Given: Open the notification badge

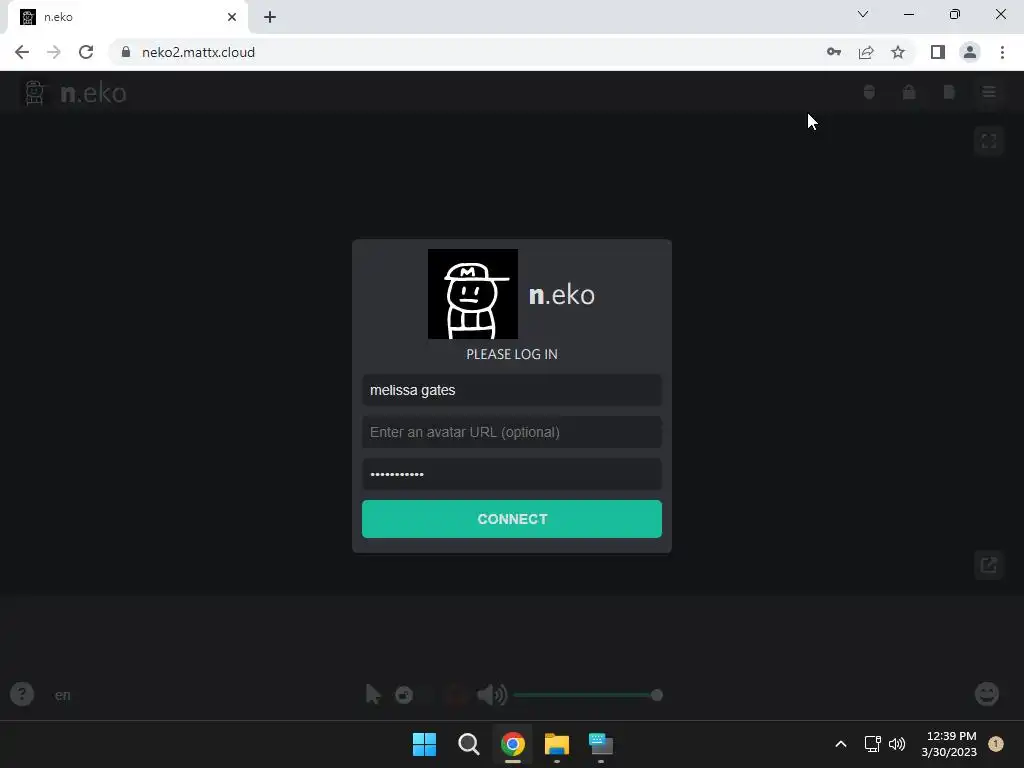Looking at the screenshot, I should click(995, 744).
